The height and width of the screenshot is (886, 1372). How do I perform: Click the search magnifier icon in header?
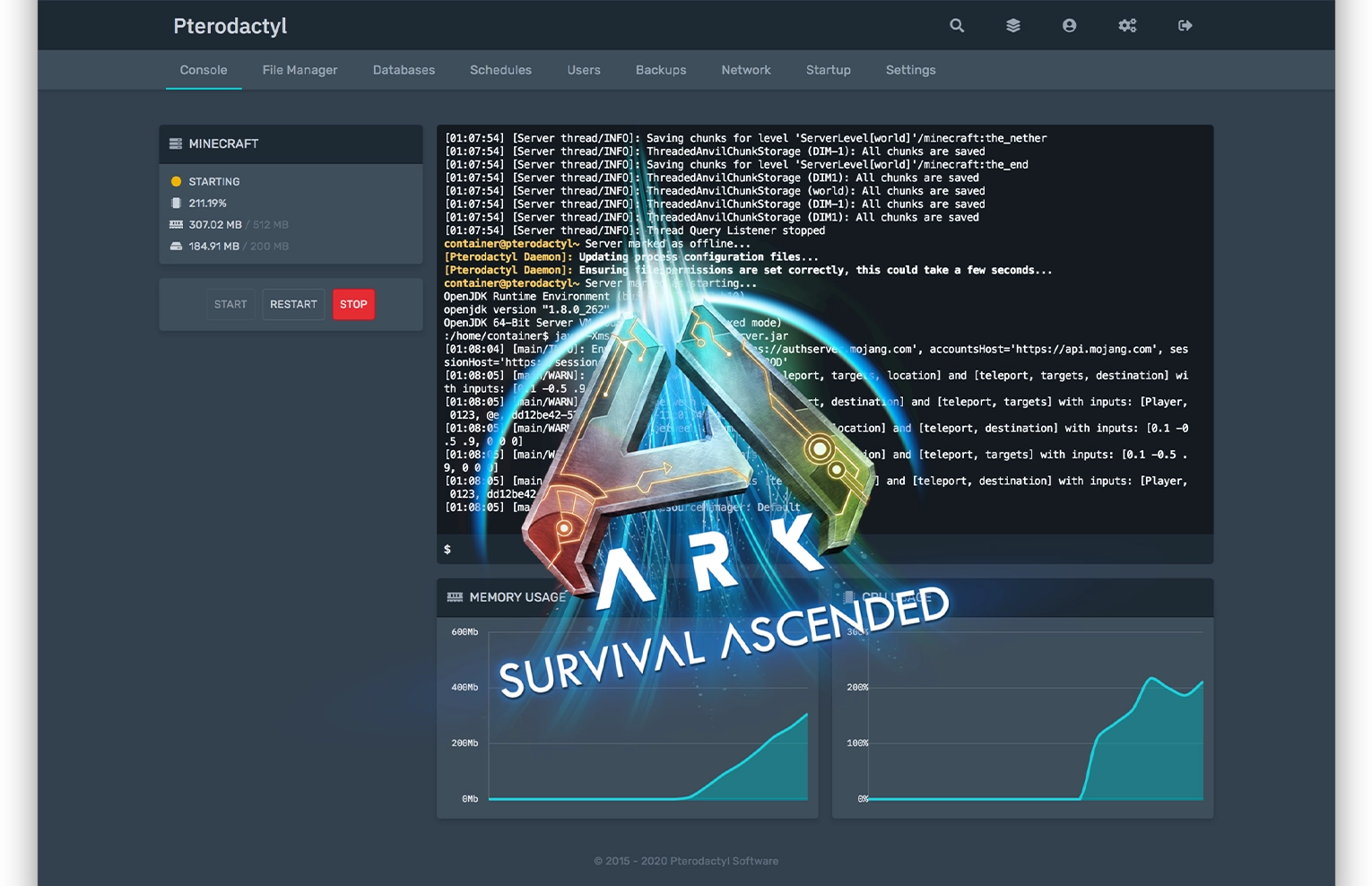957,26
